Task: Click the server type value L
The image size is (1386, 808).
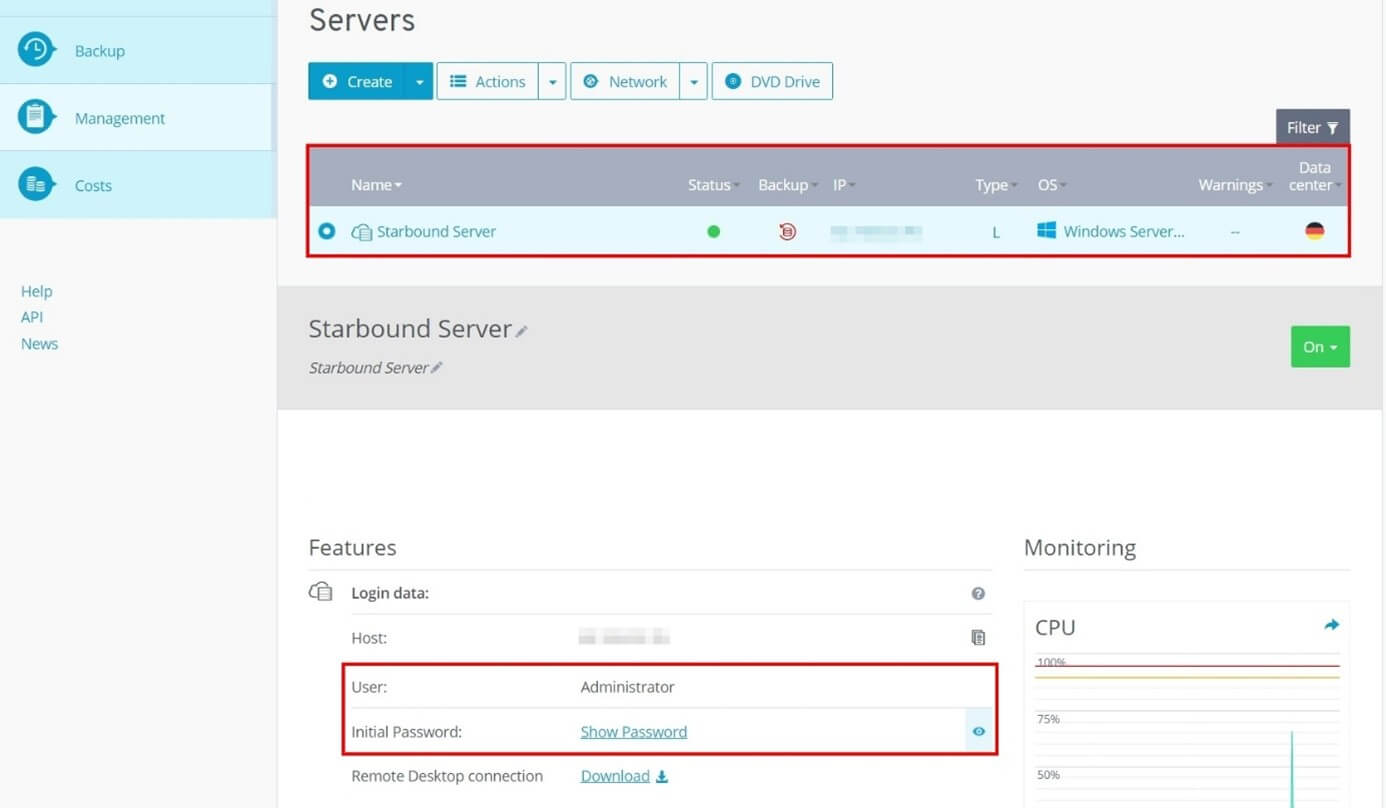Action: pos(996,232)
